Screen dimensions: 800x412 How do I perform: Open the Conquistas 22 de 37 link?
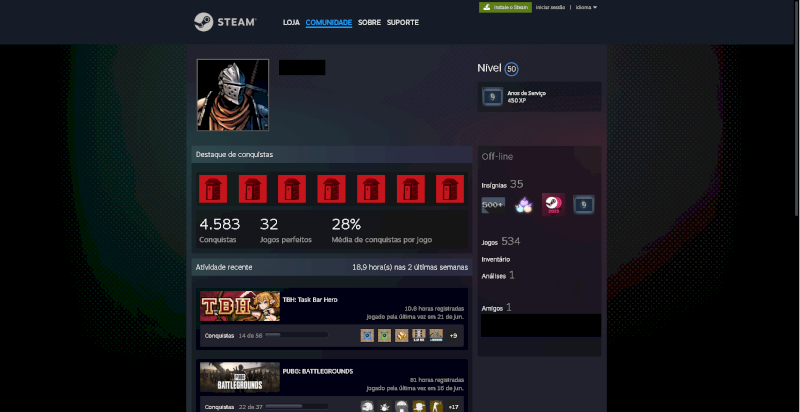[x=233, y=407]
